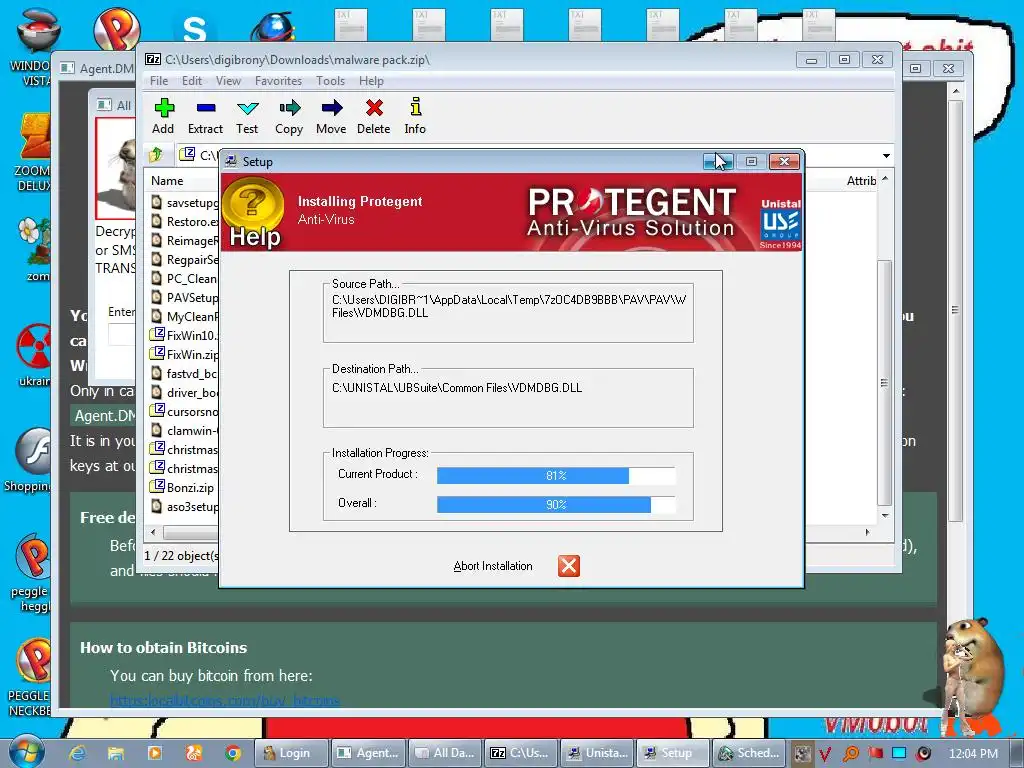Select the driver_boo file entry
1024x768 pixels.
pyautogui.click(x=185, y=392)
